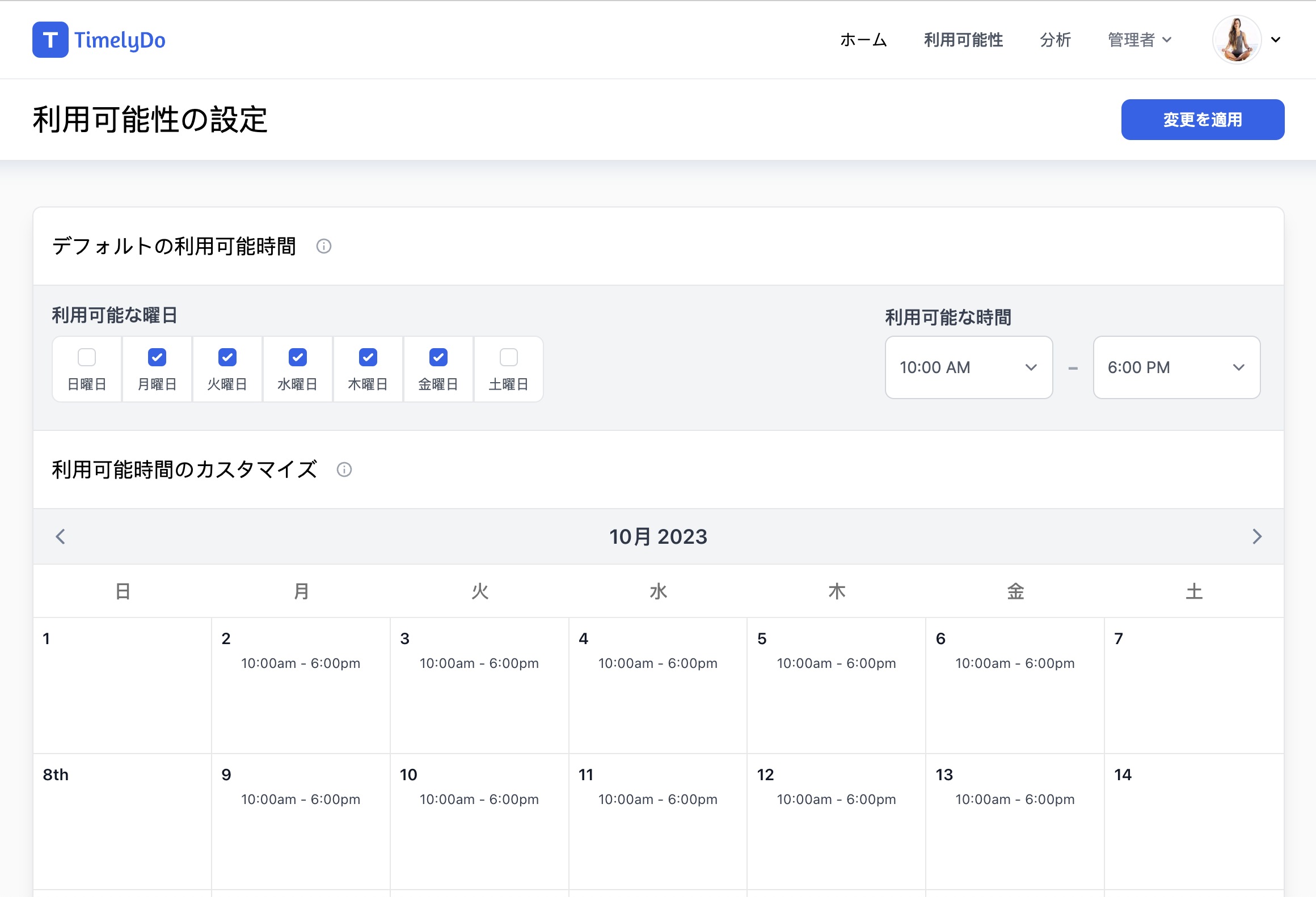Open the 6:00 PM end time dropdown

coord(1177,367)
